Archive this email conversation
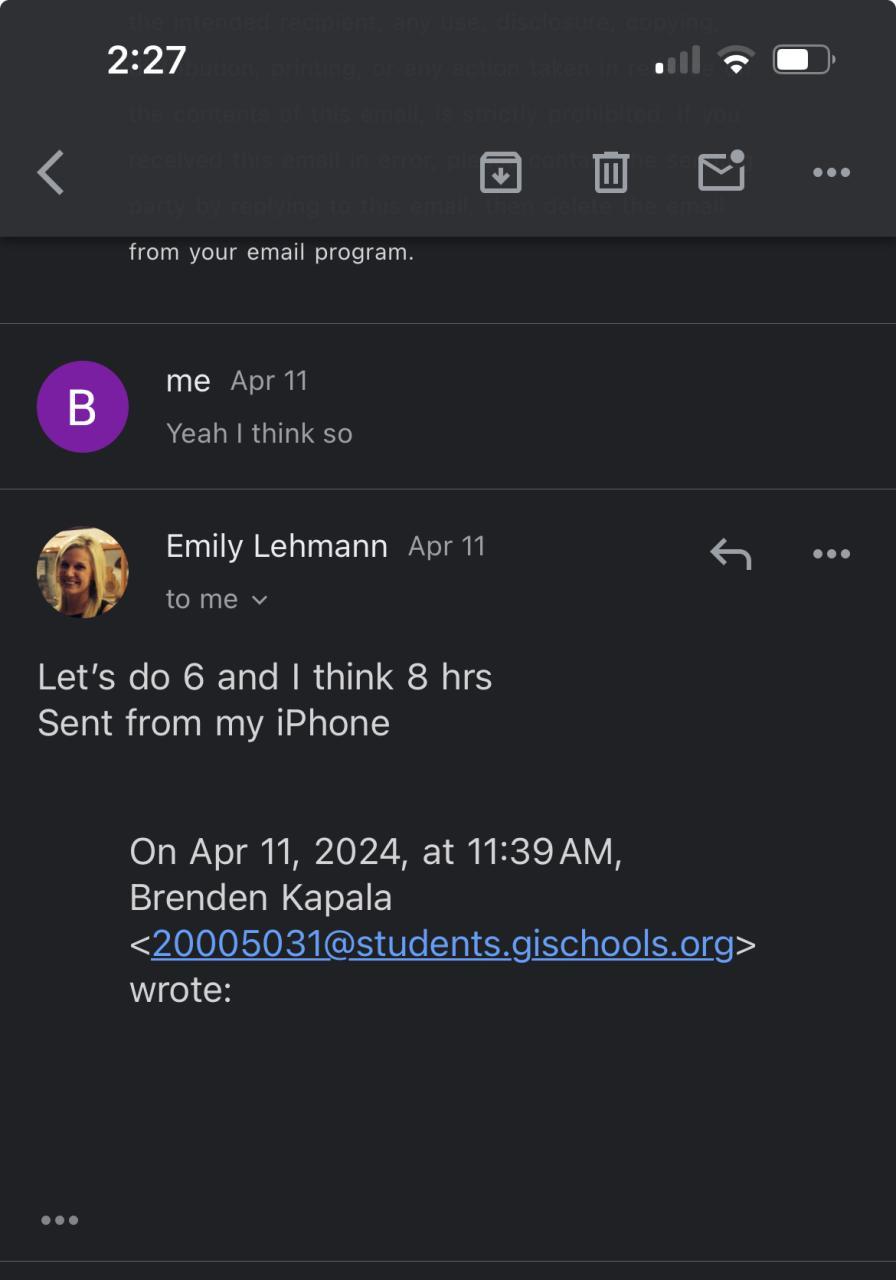This screenshot has width=896, height=1280. [500, 173]
